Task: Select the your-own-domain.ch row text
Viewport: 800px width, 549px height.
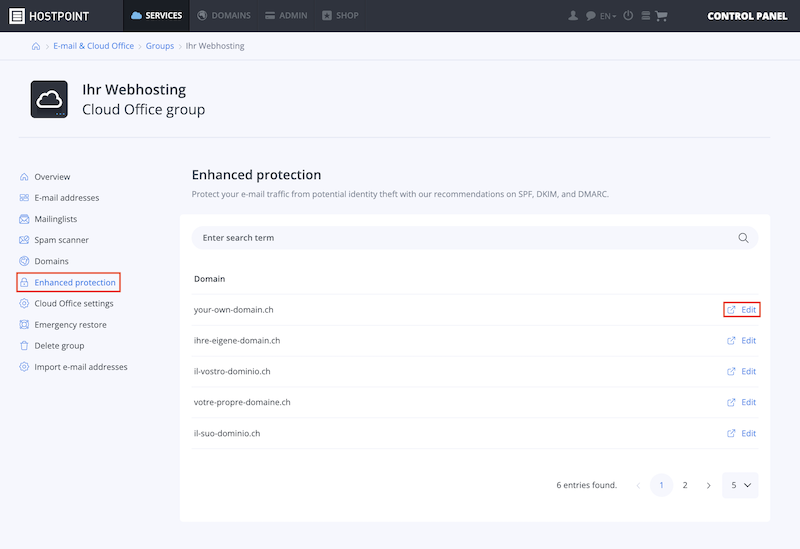Action: click(234, 310)
